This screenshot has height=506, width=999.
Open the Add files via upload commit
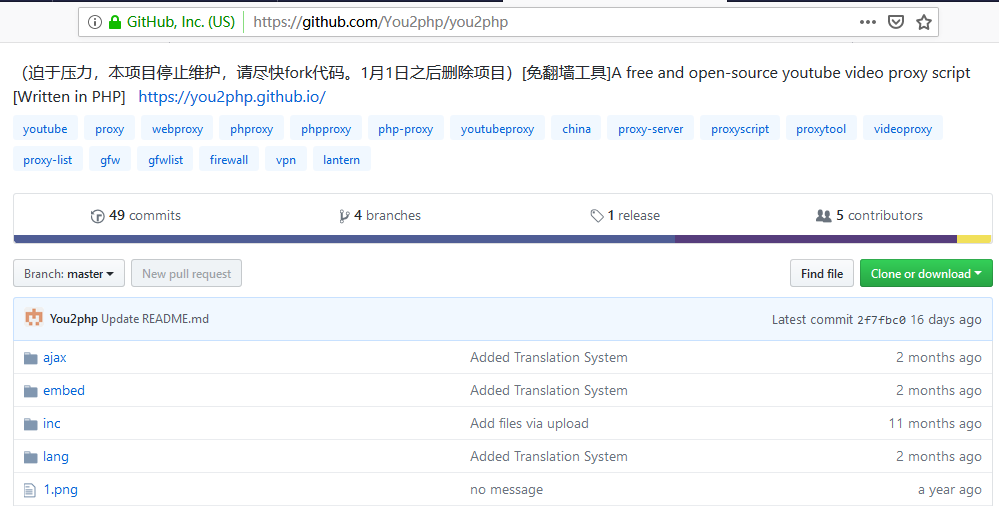tap(529, 424)
